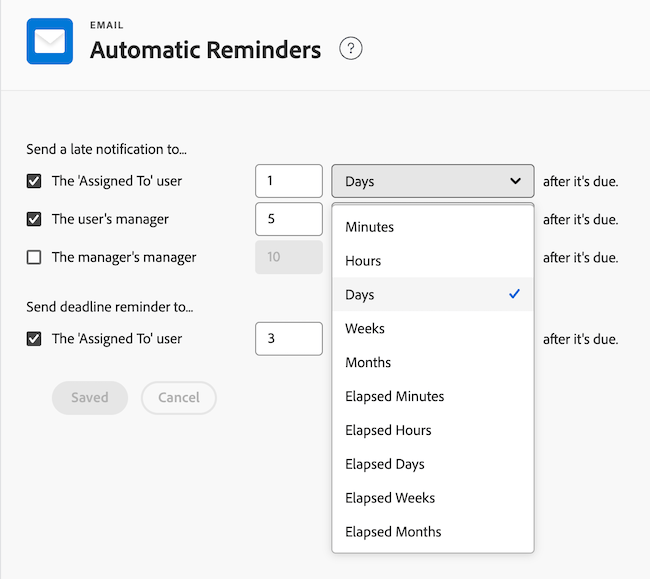
Task: Uncheck the user's manager checkbox
Action: (34, 219)
